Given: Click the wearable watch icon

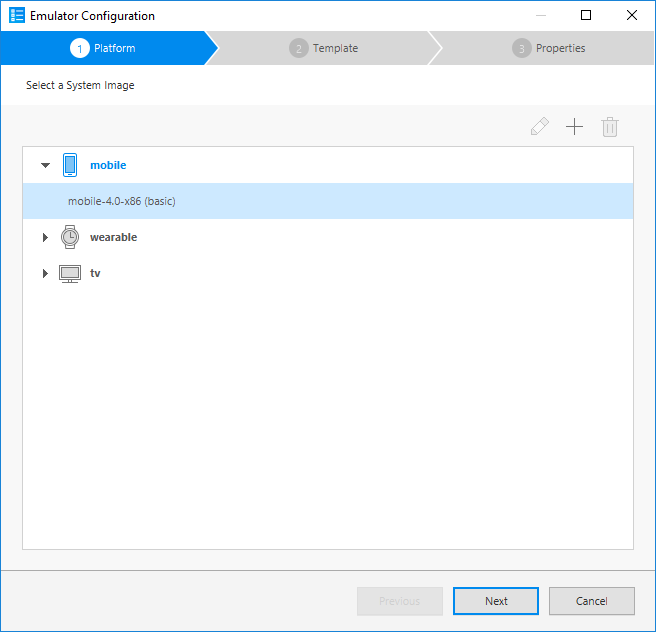Looking at the screenshot, I should coord(69,237).
